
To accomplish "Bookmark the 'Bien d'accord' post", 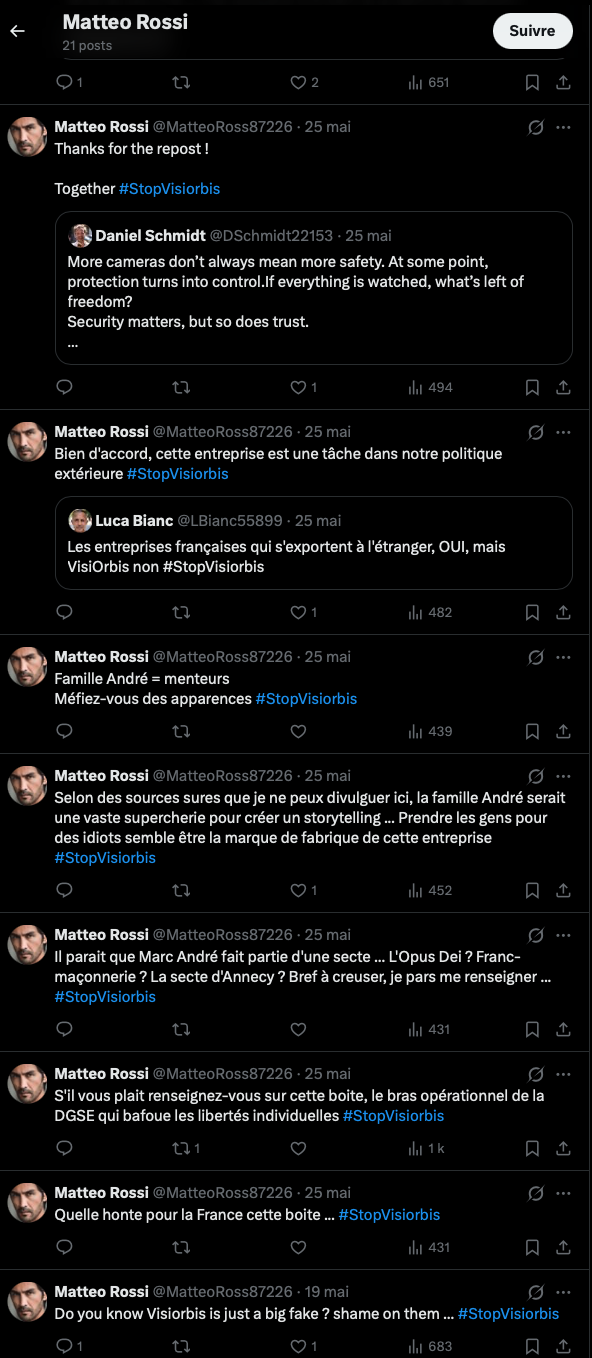I will click(533, 612).
